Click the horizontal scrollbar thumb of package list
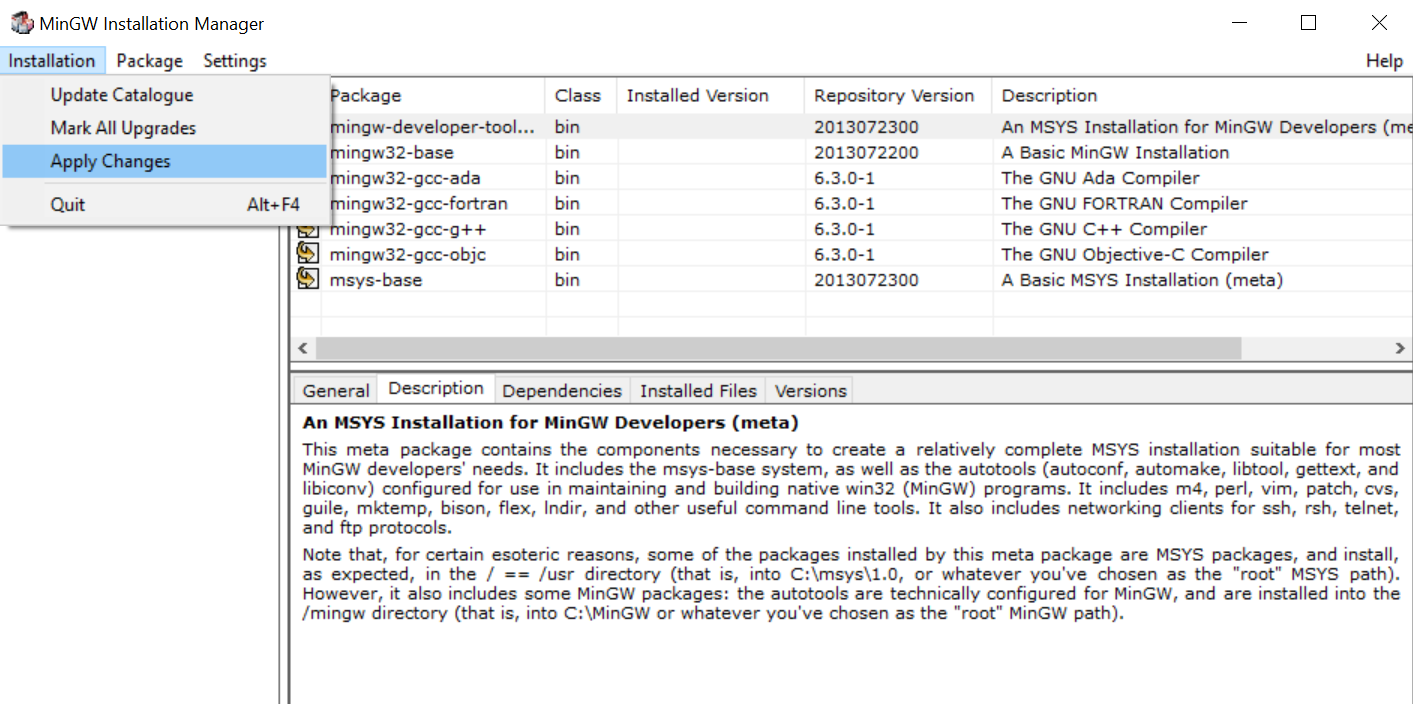The image size is (1413, 704). pyautogui.click(x=778, y=348)
